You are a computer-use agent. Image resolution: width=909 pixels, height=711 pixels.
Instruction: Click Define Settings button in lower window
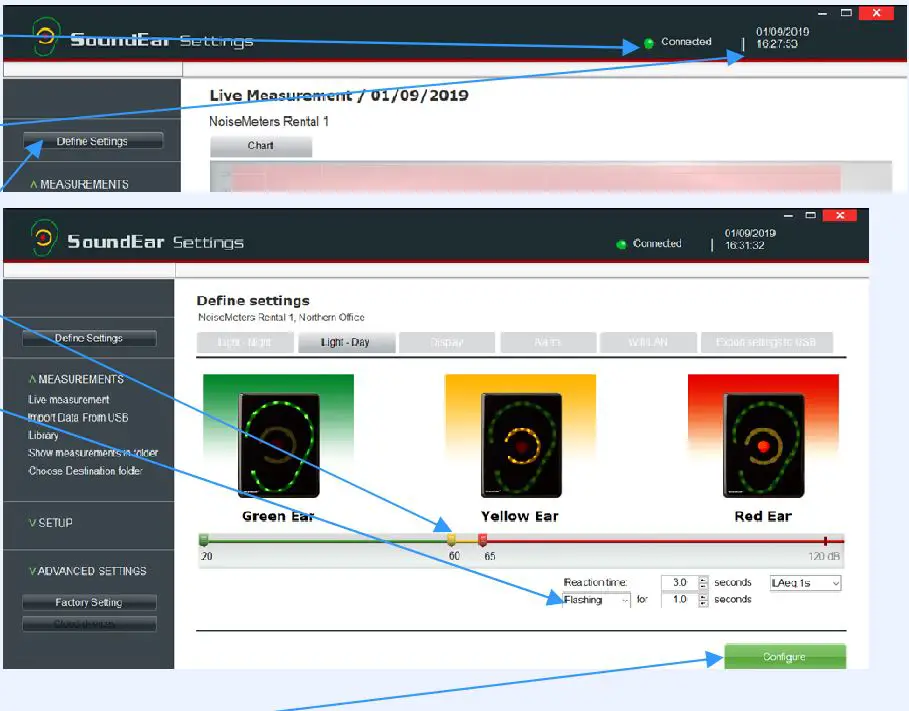coord(89,338)
